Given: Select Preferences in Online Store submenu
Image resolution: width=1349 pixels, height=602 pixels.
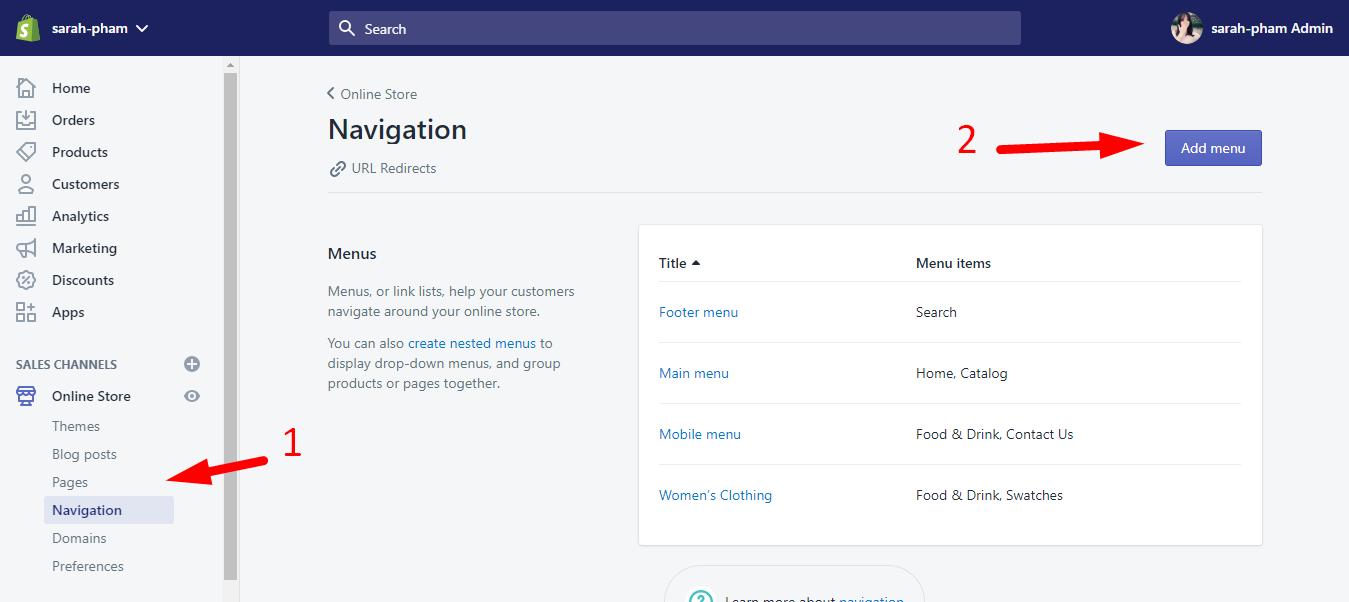Looking at the screenshot, I should coord(88,566).
